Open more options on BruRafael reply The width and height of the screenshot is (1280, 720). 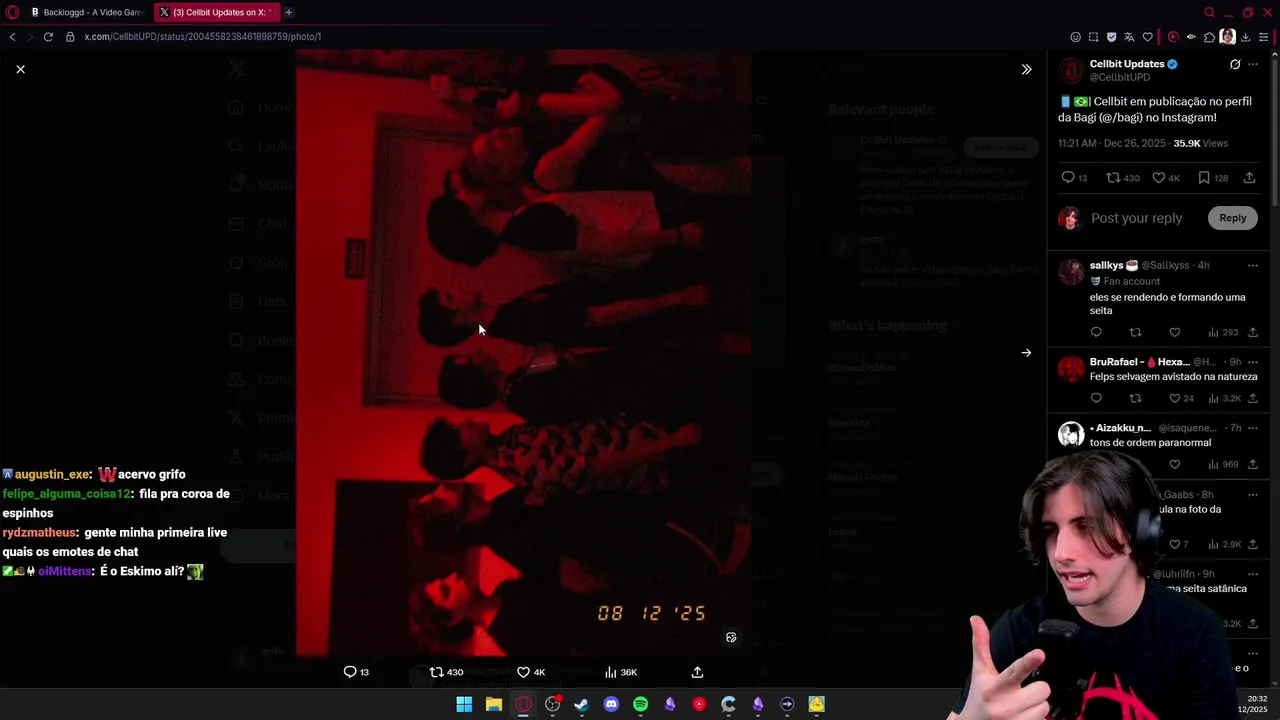point(1253,361)
